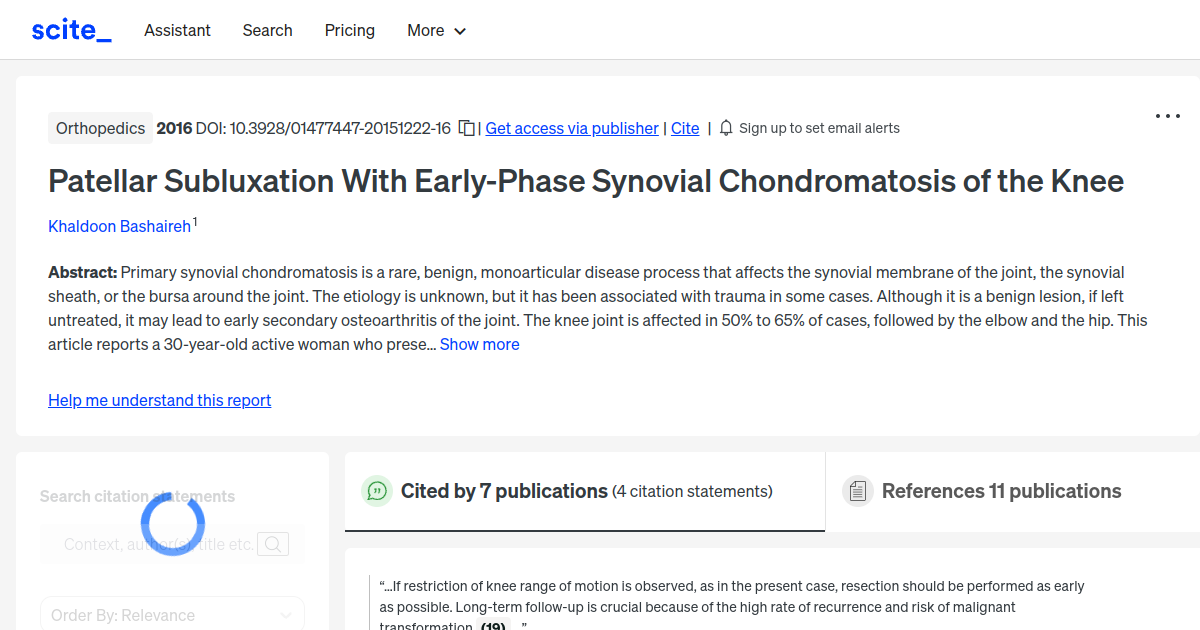
Task: Click the References document icon
Action: point(857,490)
